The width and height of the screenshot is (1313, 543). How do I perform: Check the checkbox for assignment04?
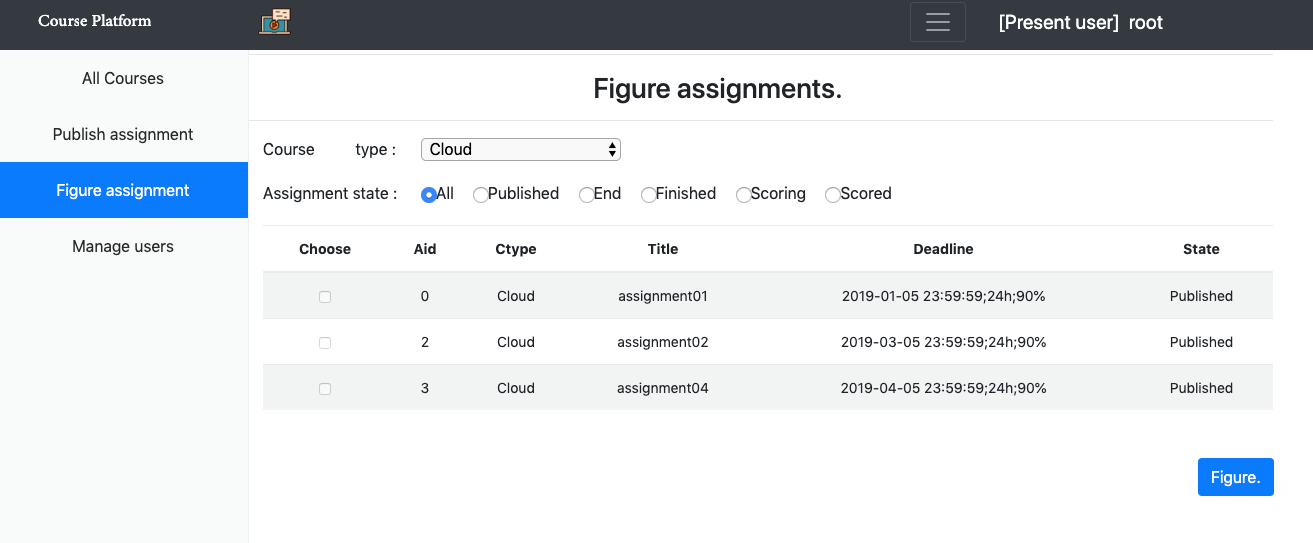pos(325,389)
